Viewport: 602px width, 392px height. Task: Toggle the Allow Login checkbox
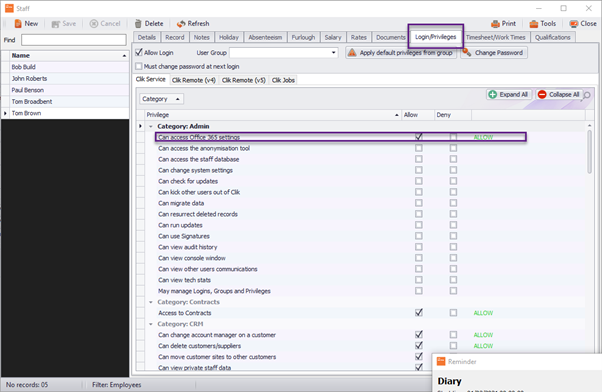139,52
